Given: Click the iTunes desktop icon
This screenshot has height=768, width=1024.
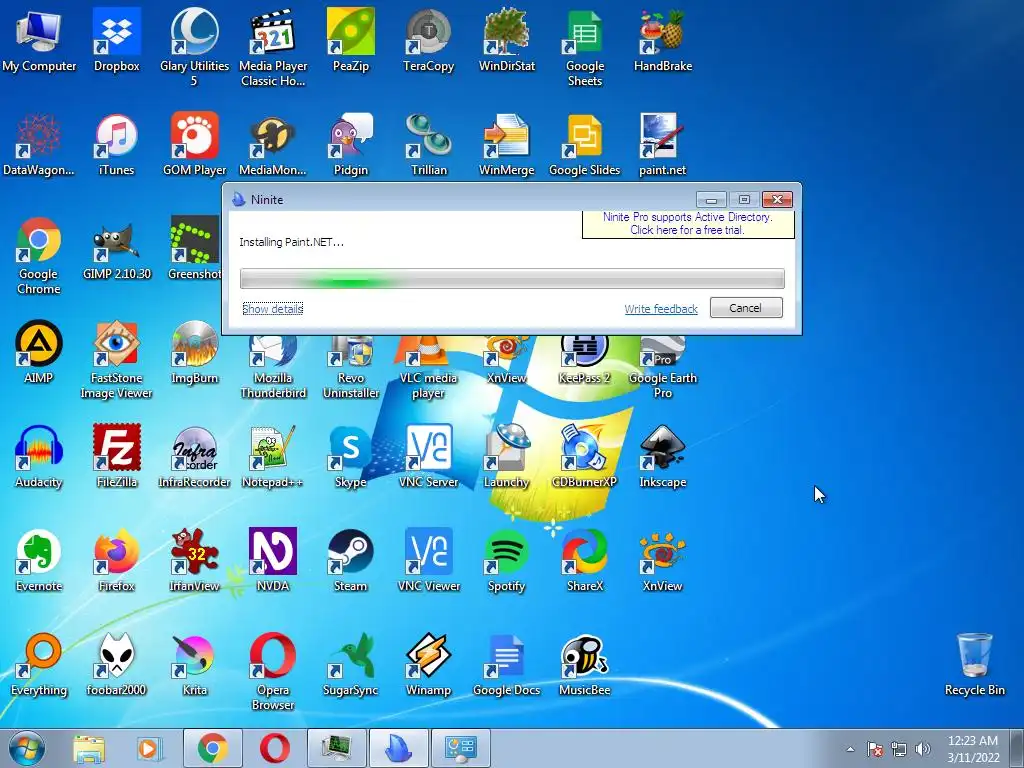Looking at the screenshot, I should tap(116, 144).
